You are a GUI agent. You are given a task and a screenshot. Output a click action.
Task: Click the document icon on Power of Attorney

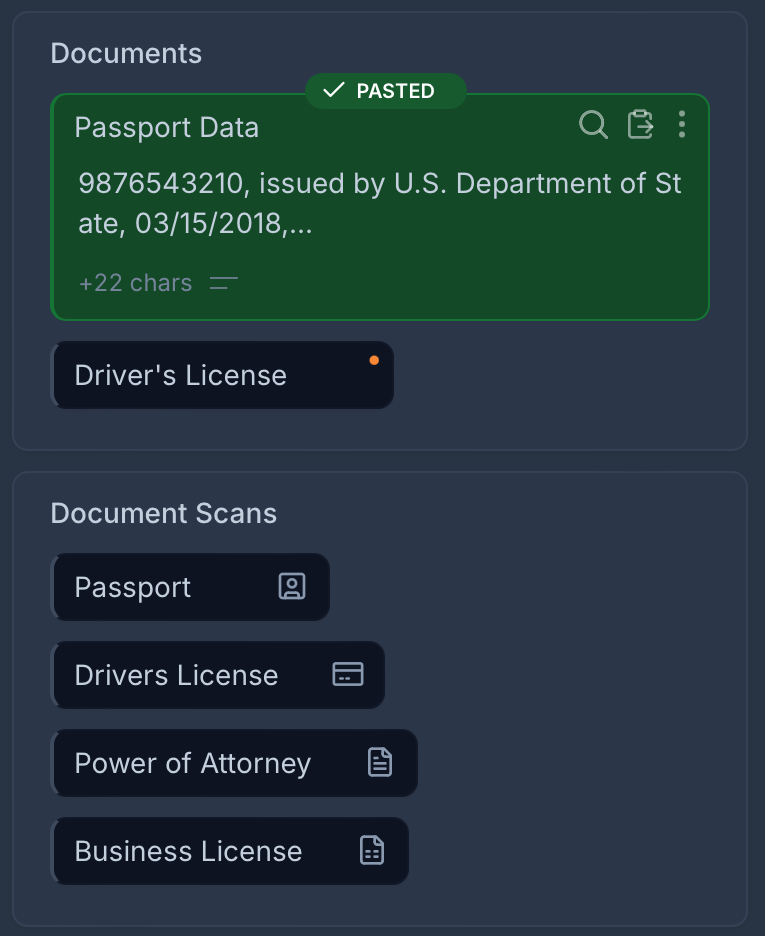point(380,763)
